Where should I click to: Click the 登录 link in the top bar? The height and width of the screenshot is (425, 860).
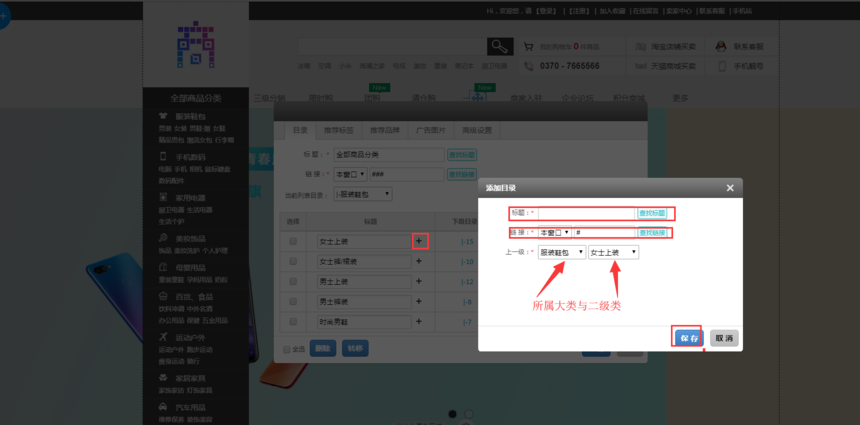pyautogui.click(x=546, y=11)
